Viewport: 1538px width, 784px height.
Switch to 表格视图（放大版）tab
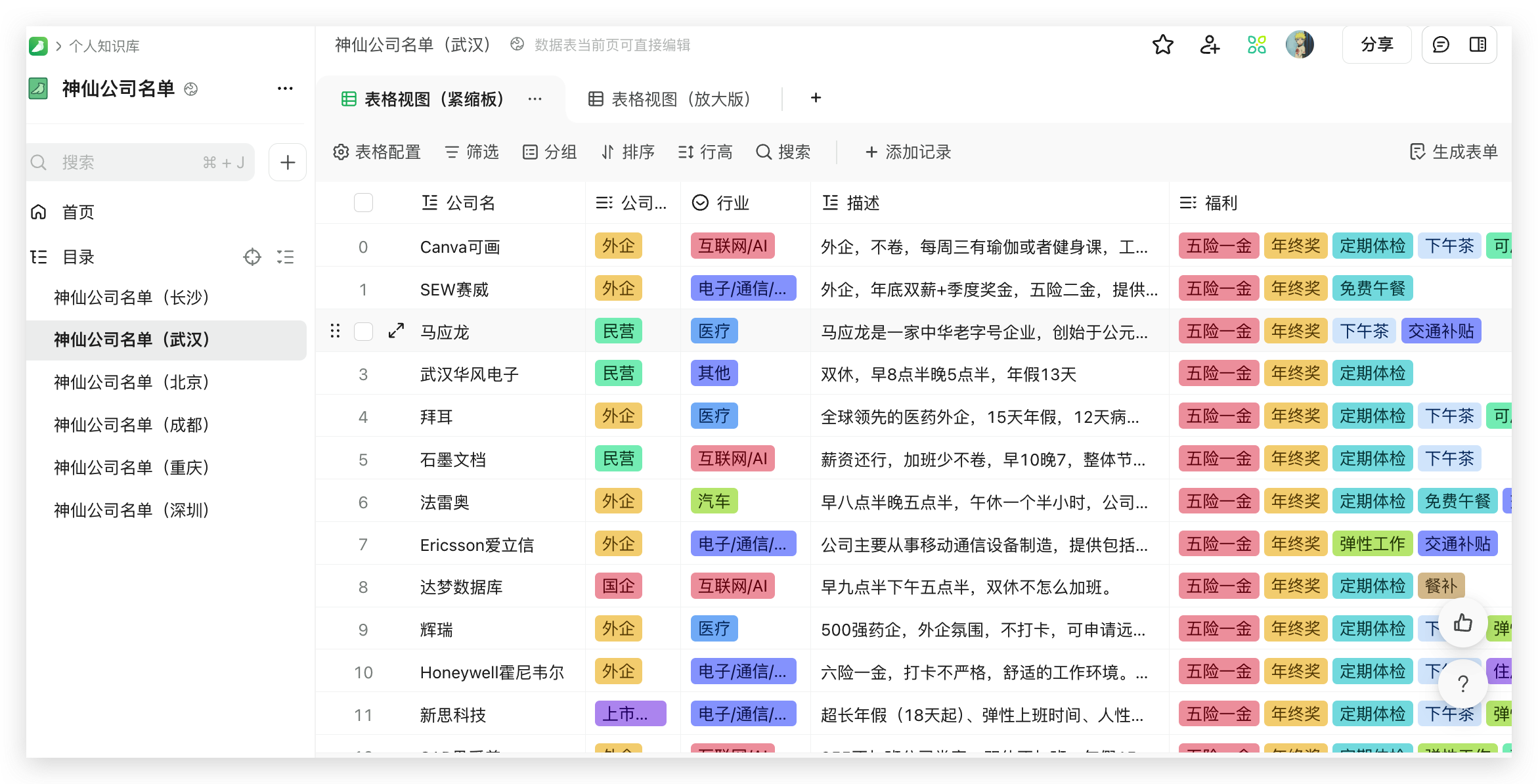[670, 99]
